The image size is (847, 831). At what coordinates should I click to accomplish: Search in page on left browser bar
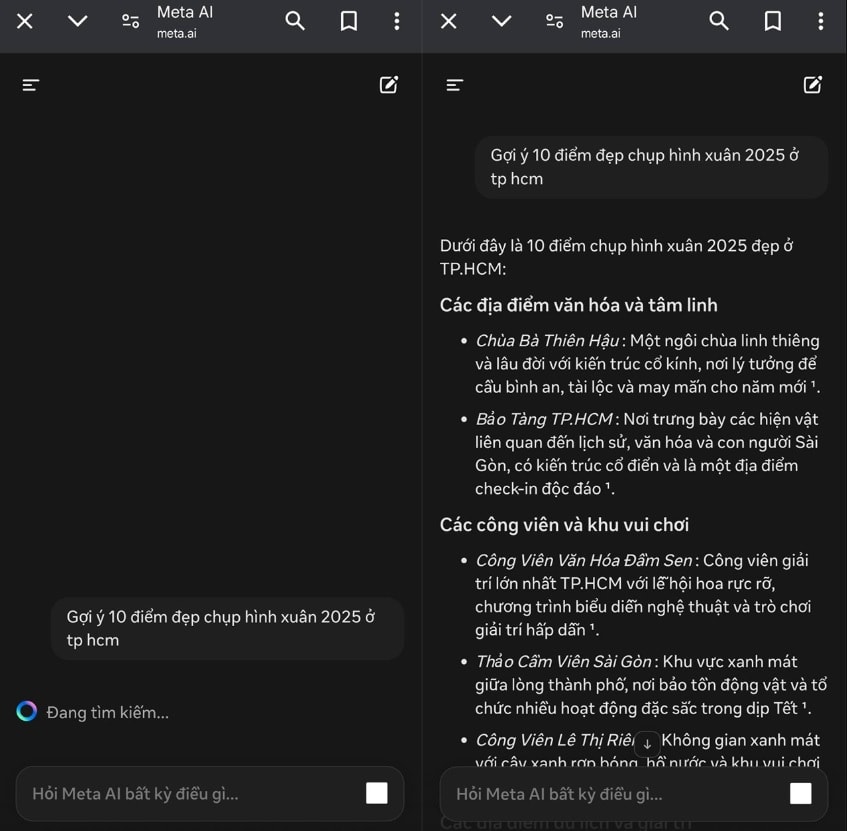[295, 21]
